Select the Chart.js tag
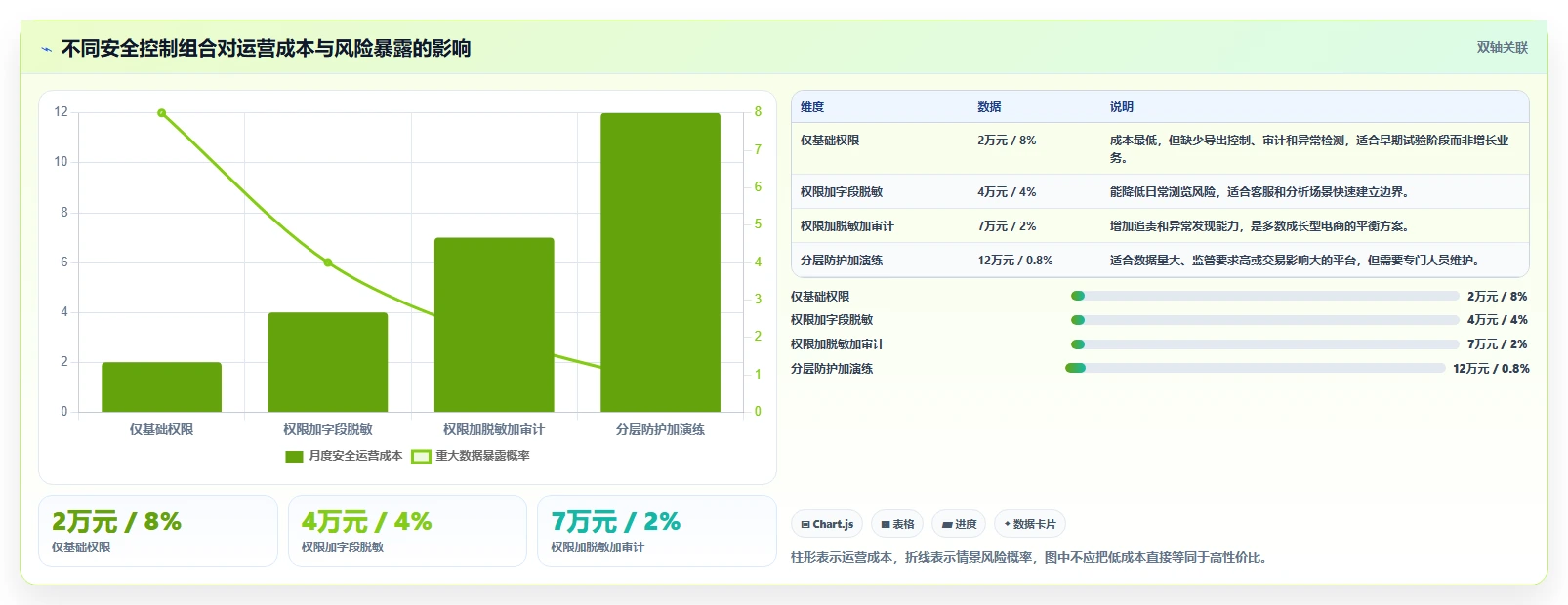 click(x=827, y=524)
